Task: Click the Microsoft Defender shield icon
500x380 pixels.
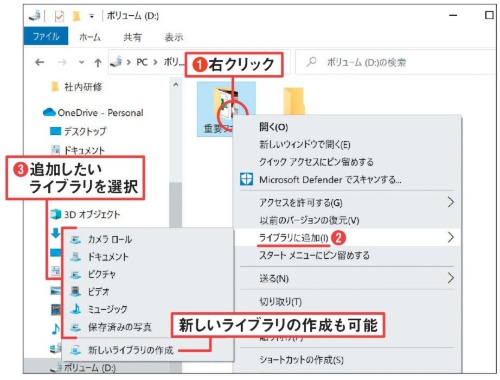Action: (x=246, y=179)
